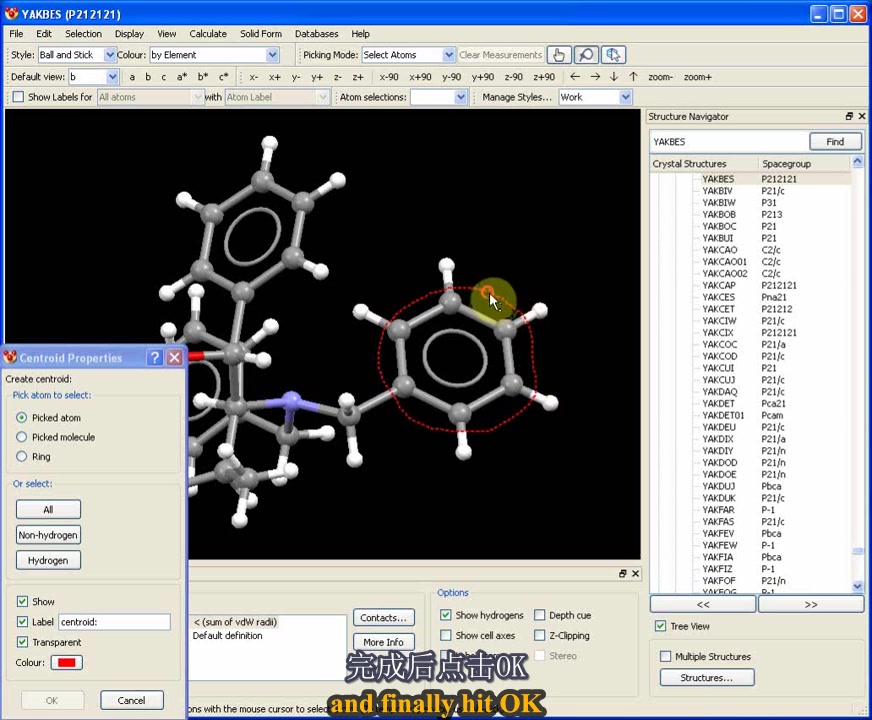The width and height of the screenshot is (872, 720).
Task: Click the Centroid Properties help question icon
Action: click(x=155, y=357)
